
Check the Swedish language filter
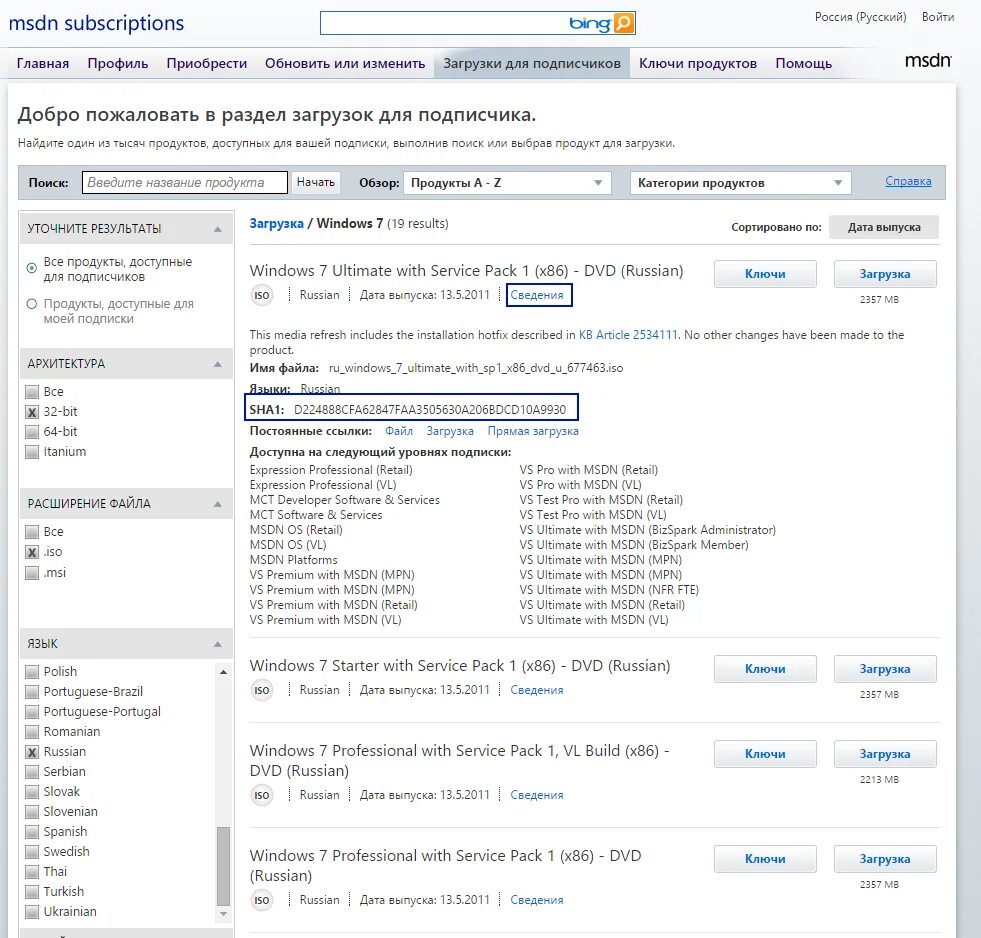point(32,852)
